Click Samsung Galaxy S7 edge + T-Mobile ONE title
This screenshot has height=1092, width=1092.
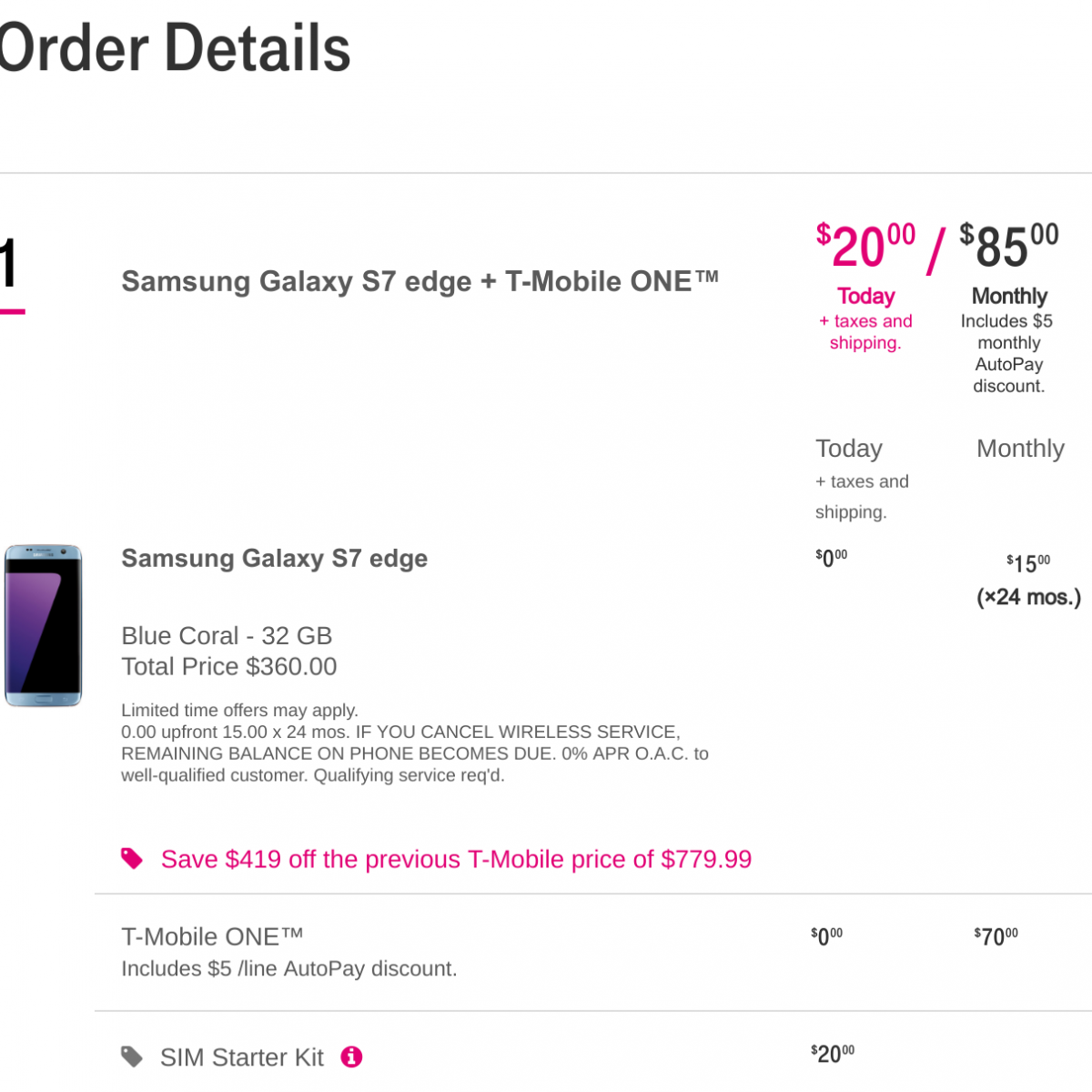click(420, 281)
